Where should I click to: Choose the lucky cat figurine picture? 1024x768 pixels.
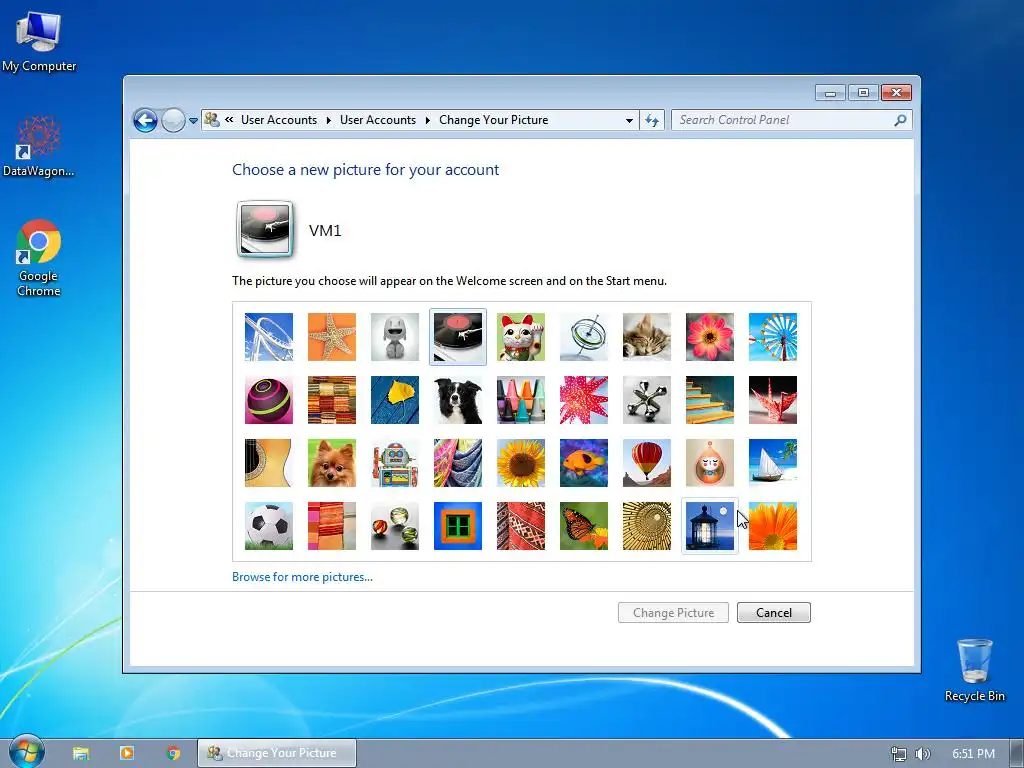coord(520,337)
